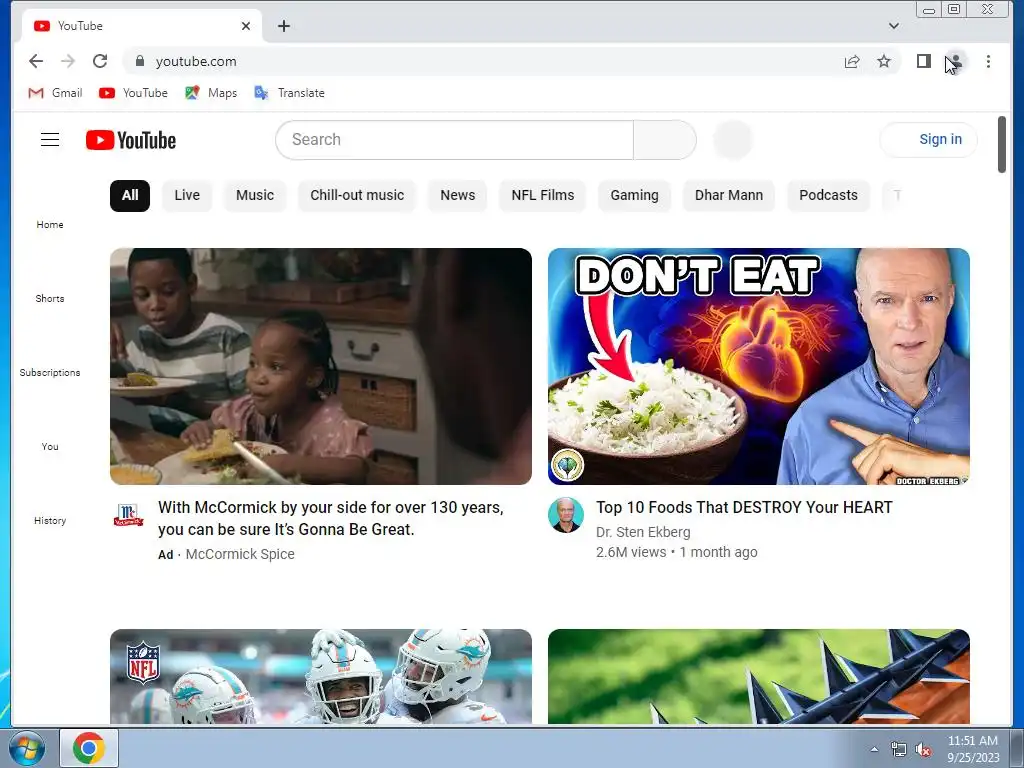The image size is (1024, 768).
Task: Click the browser forward arrow
Action: [68, 61]
